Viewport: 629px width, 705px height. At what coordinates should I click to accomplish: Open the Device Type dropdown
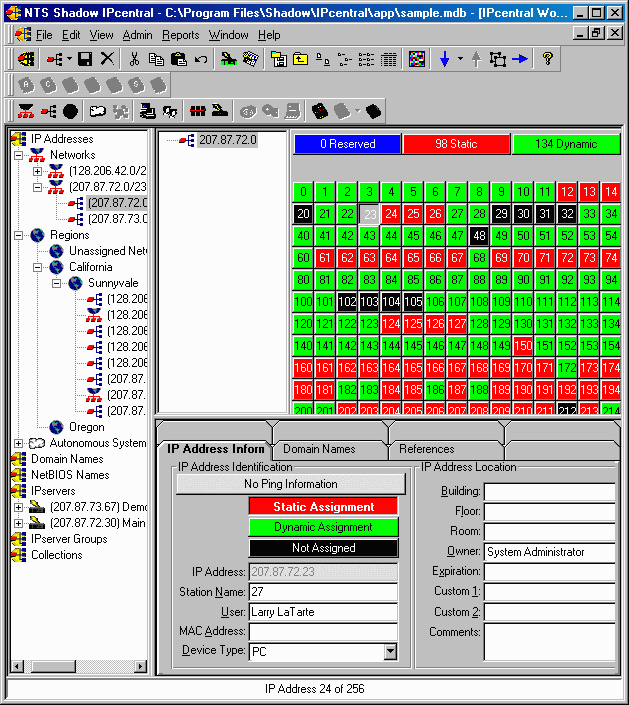point(390,651)
